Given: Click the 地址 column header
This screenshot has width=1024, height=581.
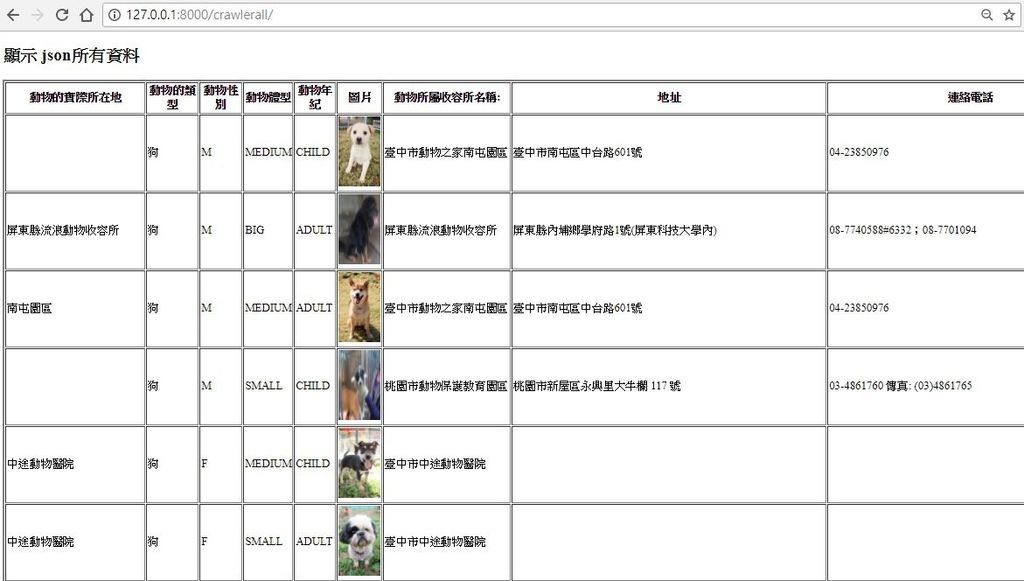Looking at the screenshot, I should [x=669, y=98].
